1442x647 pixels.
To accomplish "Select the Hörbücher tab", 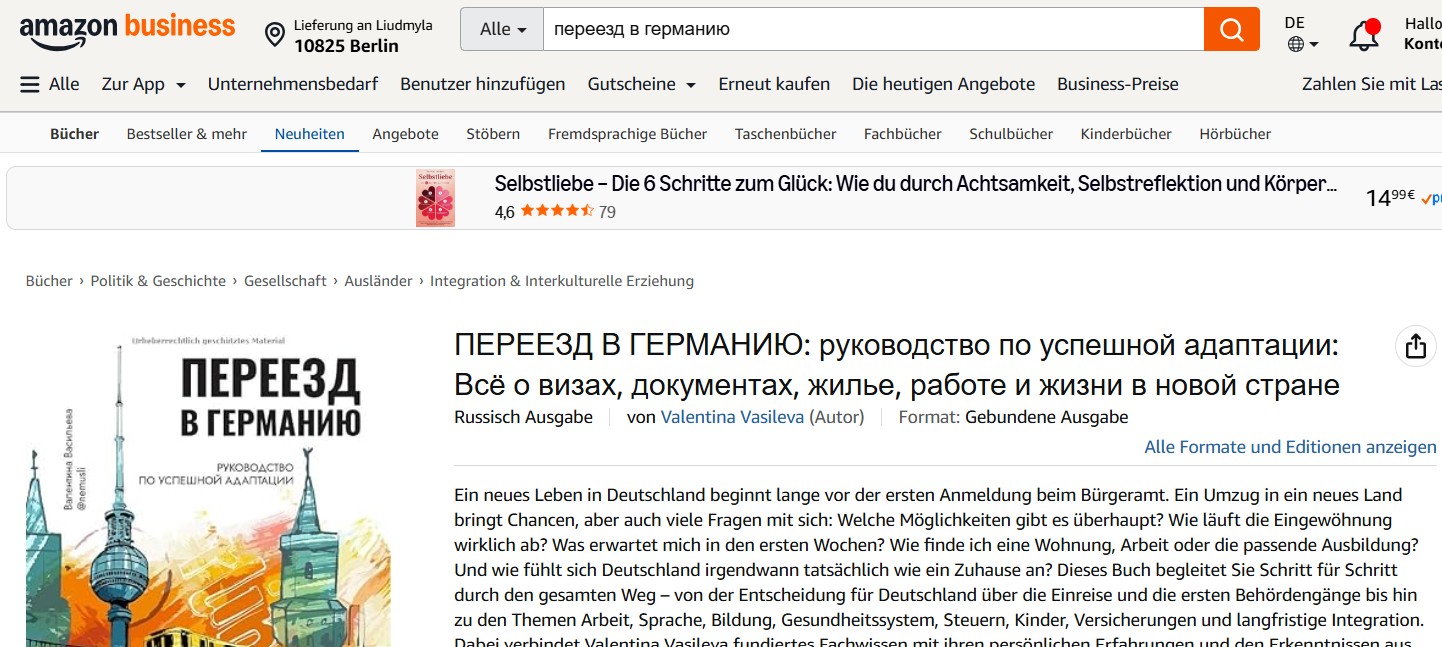I will pos(1235,134).
